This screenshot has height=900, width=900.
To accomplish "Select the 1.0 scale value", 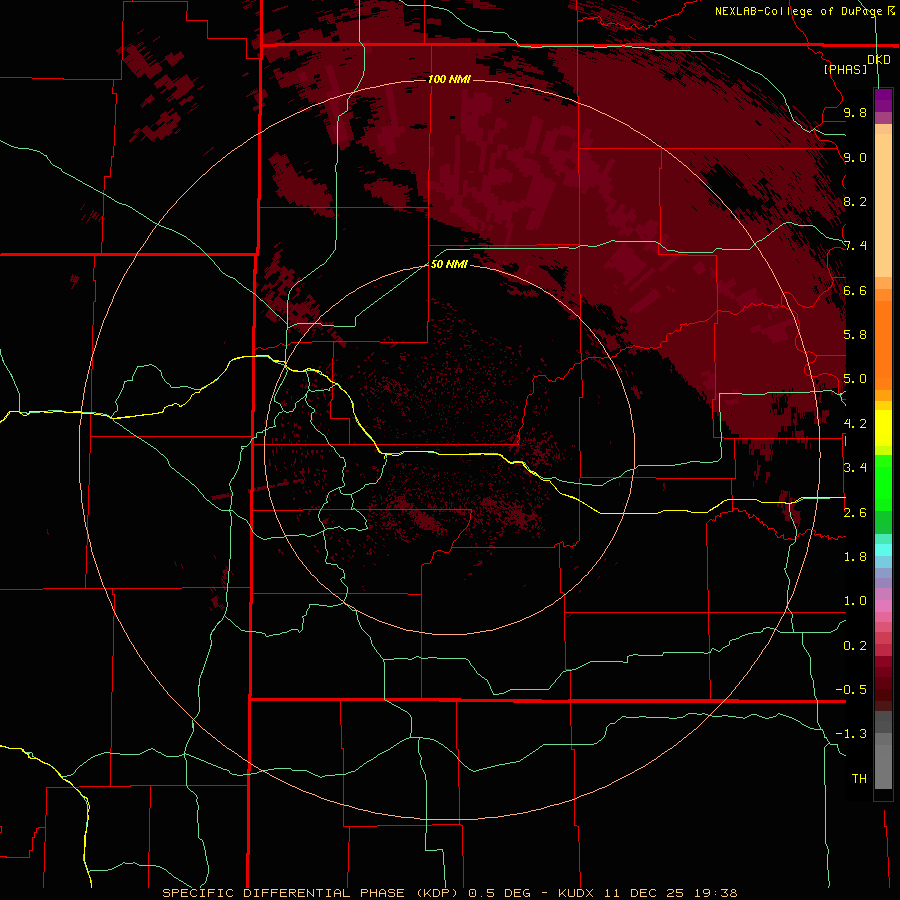I will [855, 601].
